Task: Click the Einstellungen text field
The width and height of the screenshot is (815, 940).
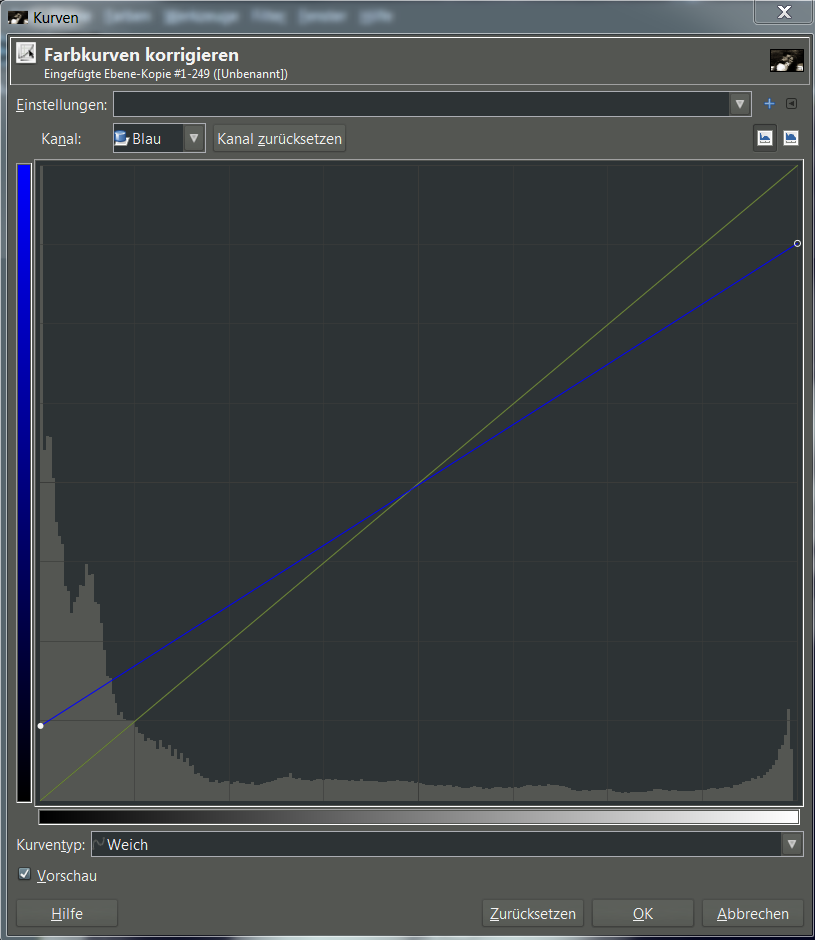Action: pyautogui.click(x=421, y=104)
